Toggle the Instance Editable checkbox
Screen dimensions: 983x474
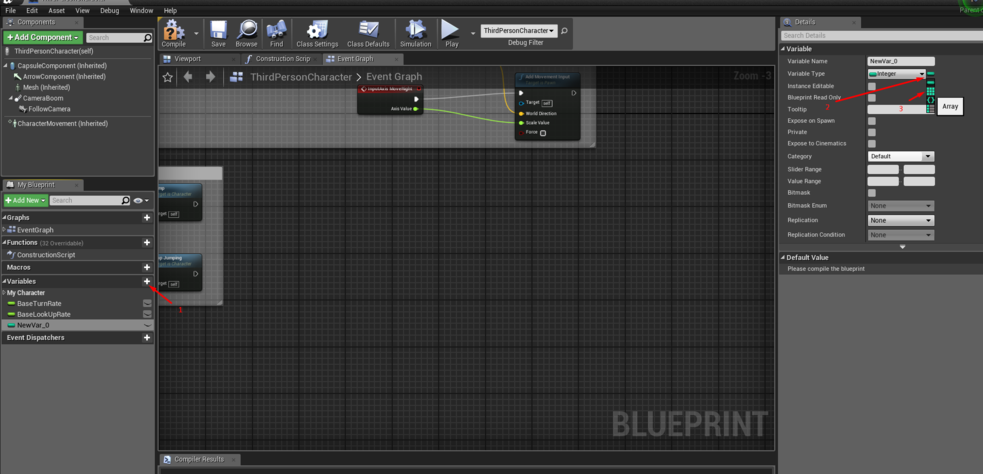pos(871,86)
